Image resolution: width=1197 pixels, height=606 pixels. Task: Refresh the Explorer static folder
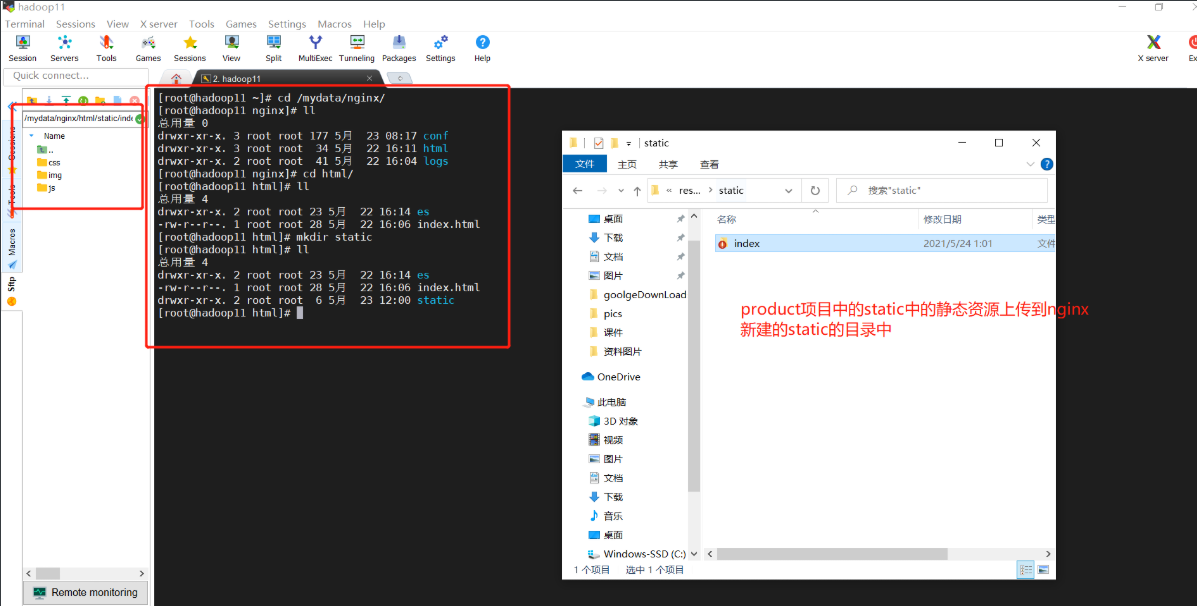[815, 191]
